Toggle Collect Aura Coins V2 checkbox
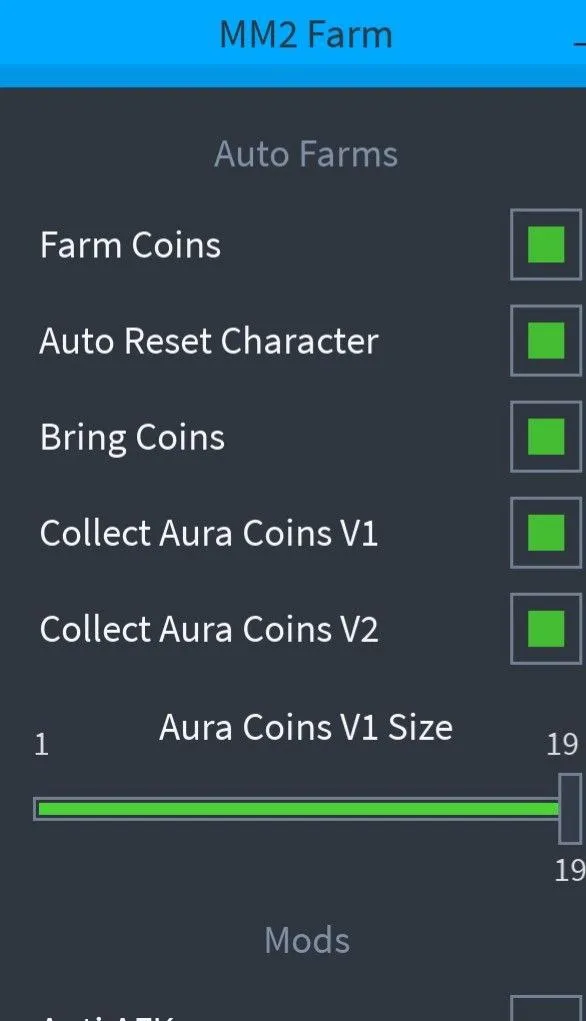This screenshot has height=1021, width=586. point(546,629)
